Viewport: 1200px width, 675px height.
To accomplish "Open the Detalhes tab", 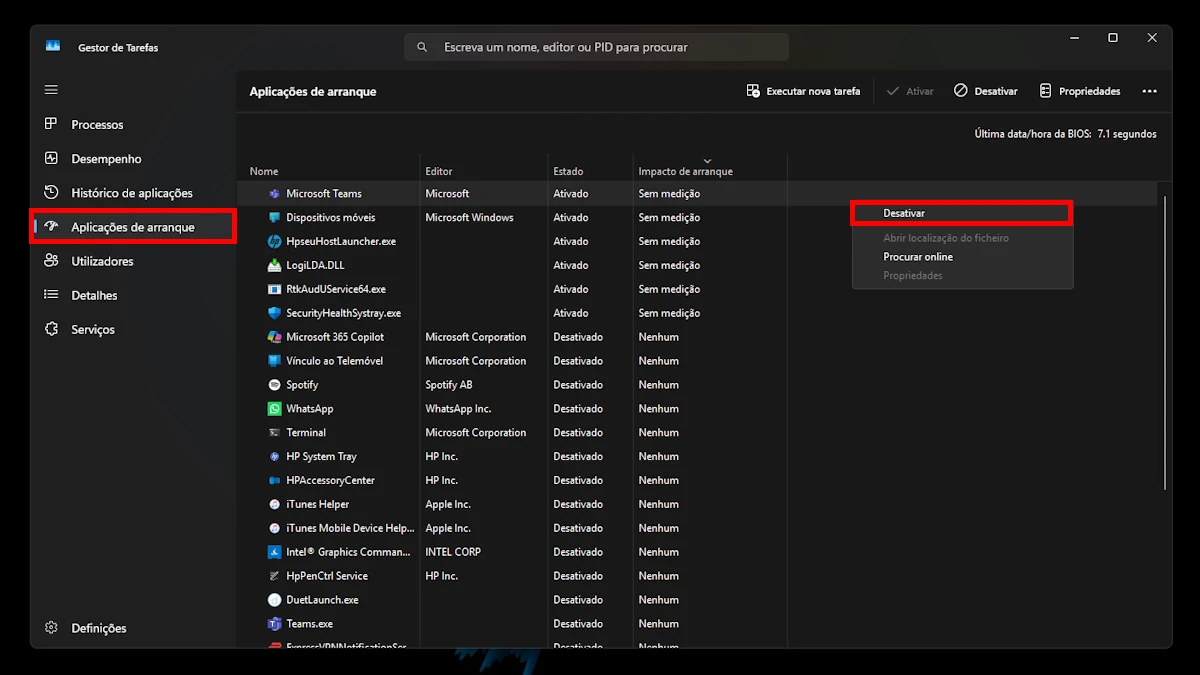I will tap(94, 295).
